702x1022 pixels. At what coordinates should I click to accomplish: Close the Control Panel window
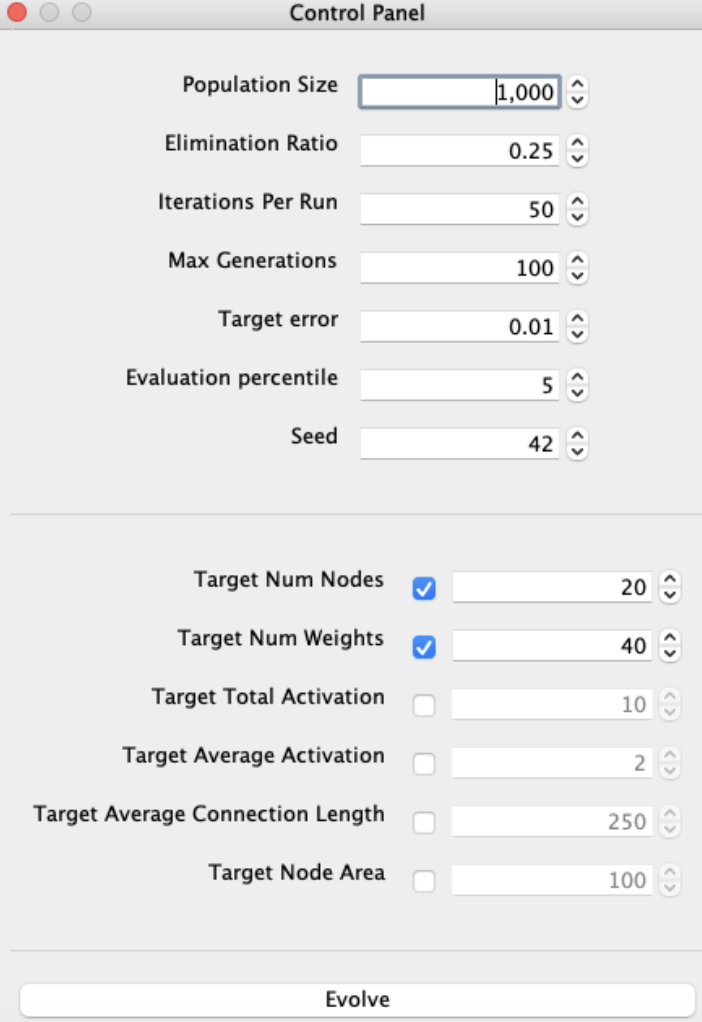tap(18, 13)
